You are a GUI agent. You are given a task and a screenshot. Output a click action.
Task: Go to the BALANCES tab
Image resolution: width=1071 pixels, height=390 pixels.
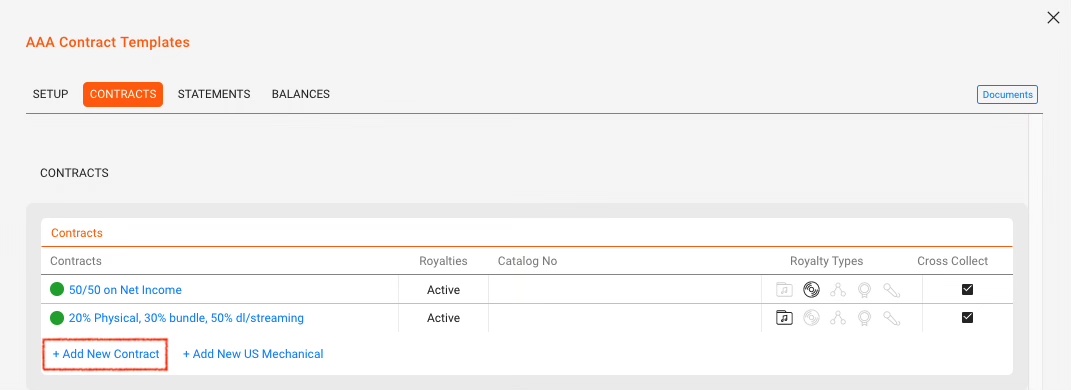[301, 94]
